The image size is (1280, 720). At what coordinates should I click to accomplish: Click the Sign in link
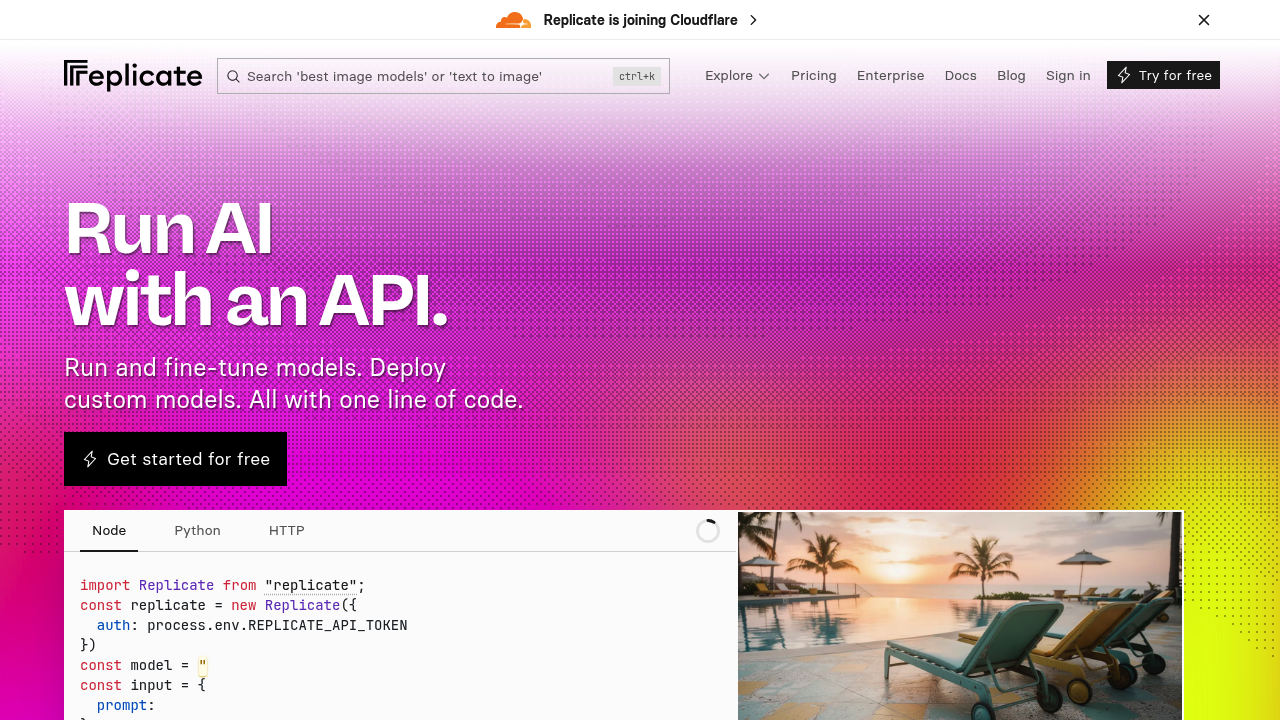pyautogui.click(x=1068, y=76)
